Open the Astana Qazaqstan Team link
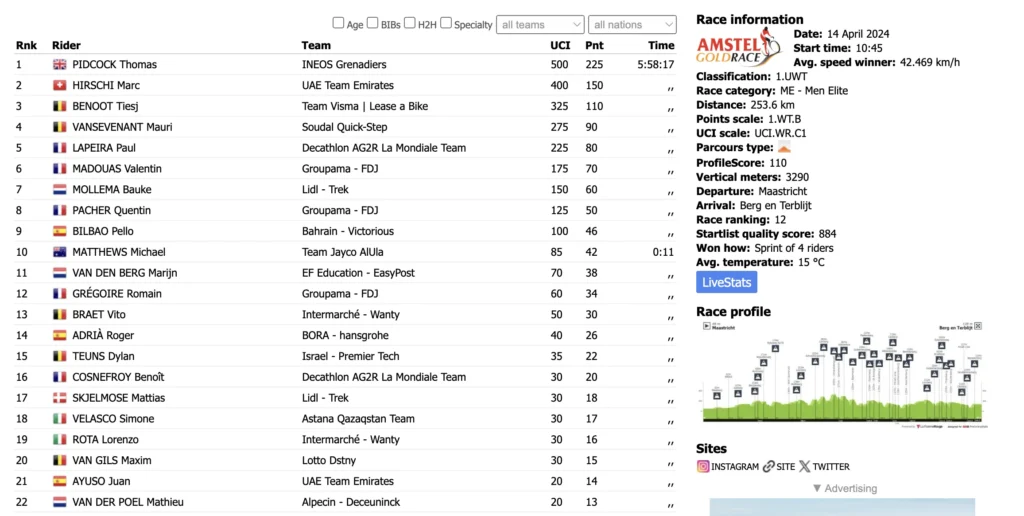This screenshot has height=516, width=1024. coord(358,419)
